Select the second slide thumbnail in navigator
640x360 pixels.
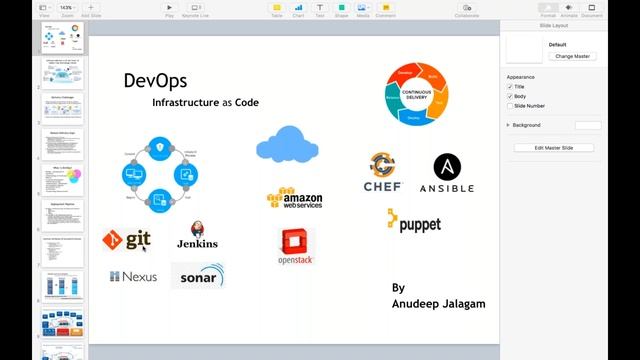[x=62, y=73]
